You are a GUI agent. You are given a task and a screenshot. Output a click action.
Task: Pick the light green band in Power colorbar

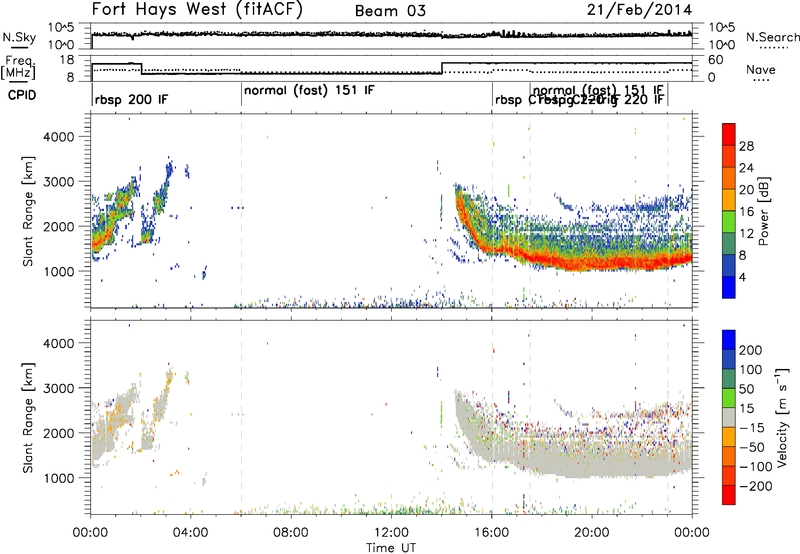coord(729,222)
